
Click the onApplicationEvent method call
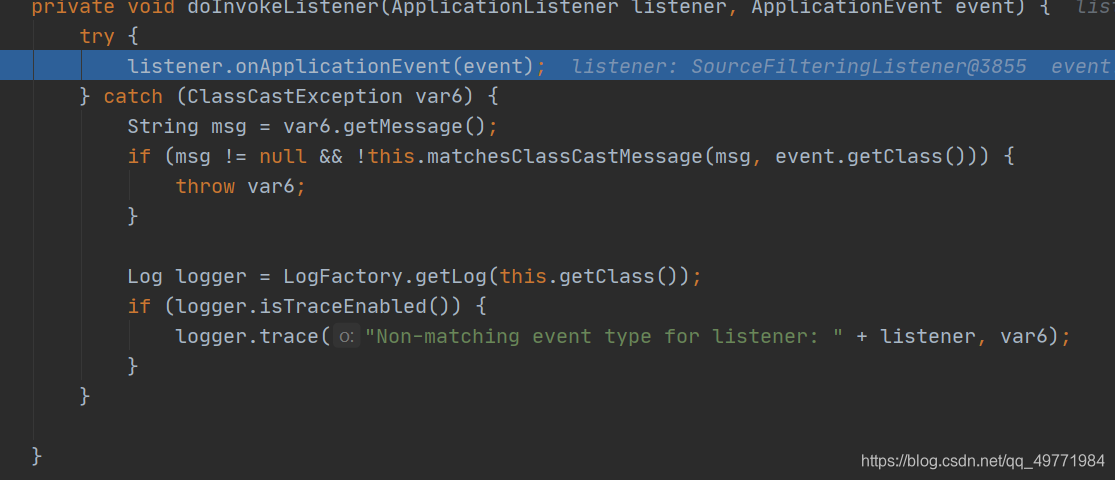tap(356, 66)
